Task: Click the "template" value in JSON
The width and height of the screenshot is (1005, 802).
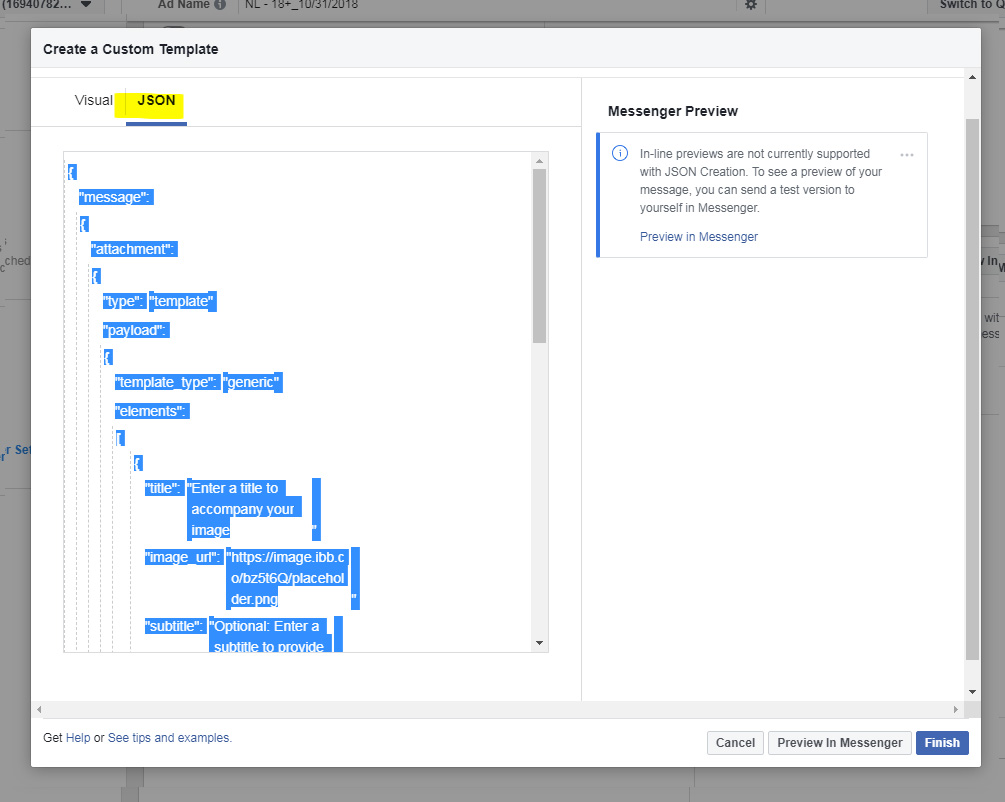Action: click(183, 301)
